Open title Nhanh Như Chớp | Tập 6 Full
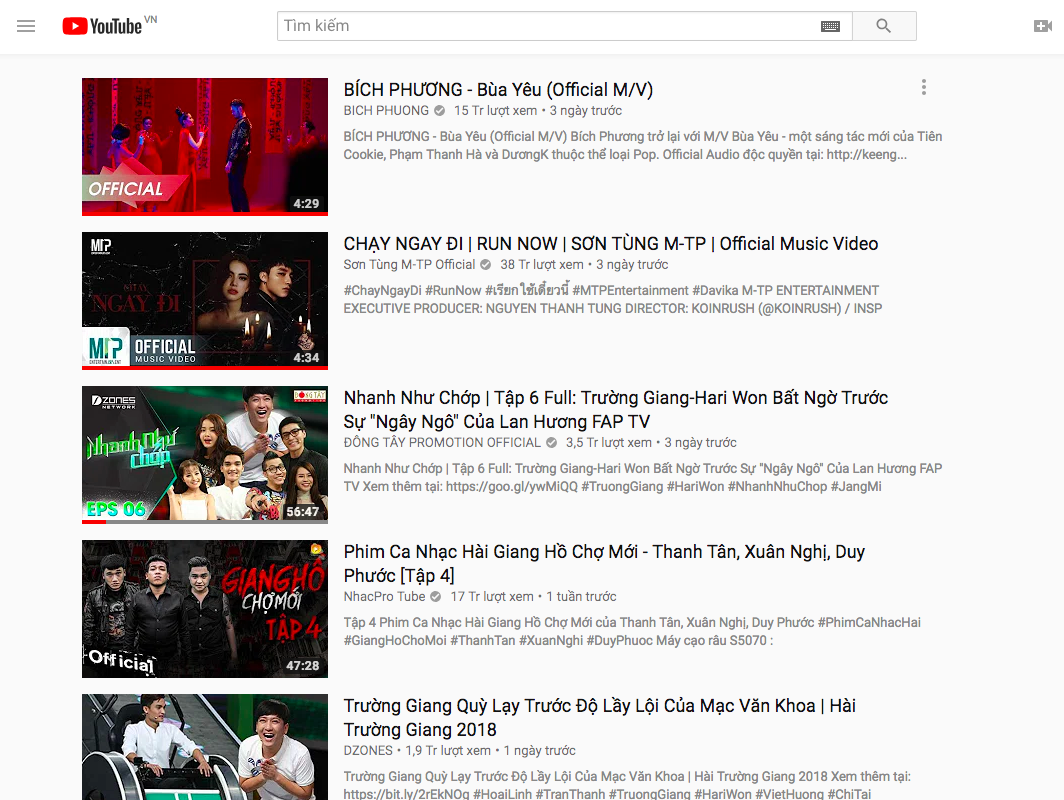Image resolution: width=1064 pixels, height=800 pixels. [x=615, y=409]
